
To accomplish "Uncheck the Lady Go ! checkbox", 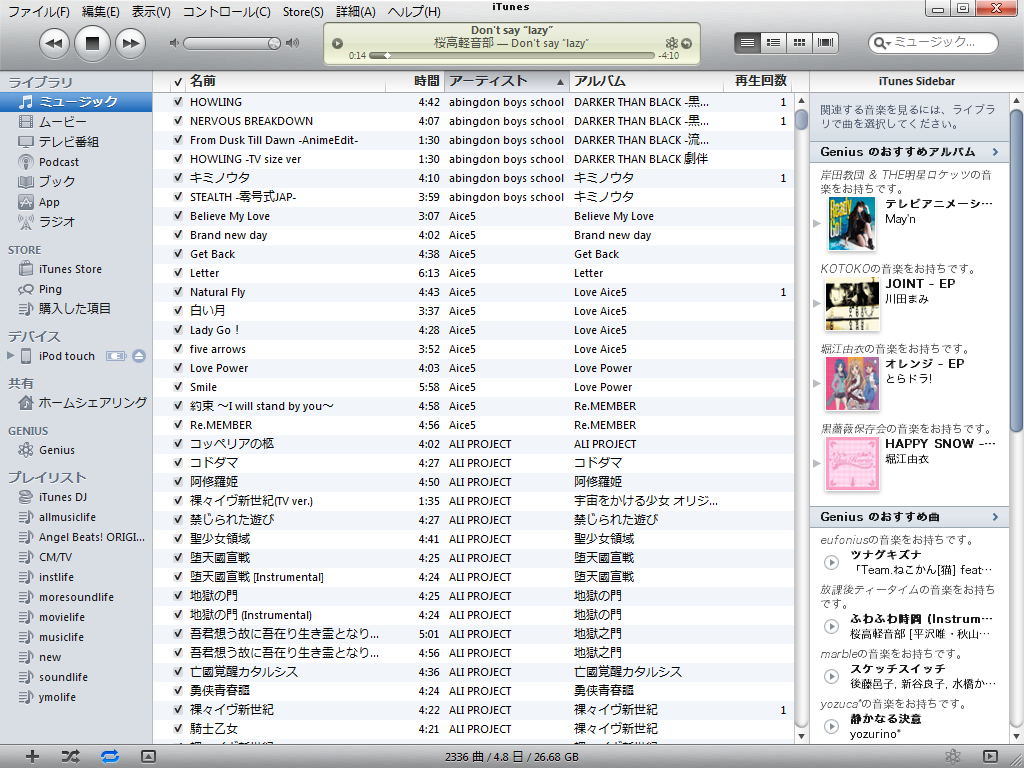I will pos(178,330).
